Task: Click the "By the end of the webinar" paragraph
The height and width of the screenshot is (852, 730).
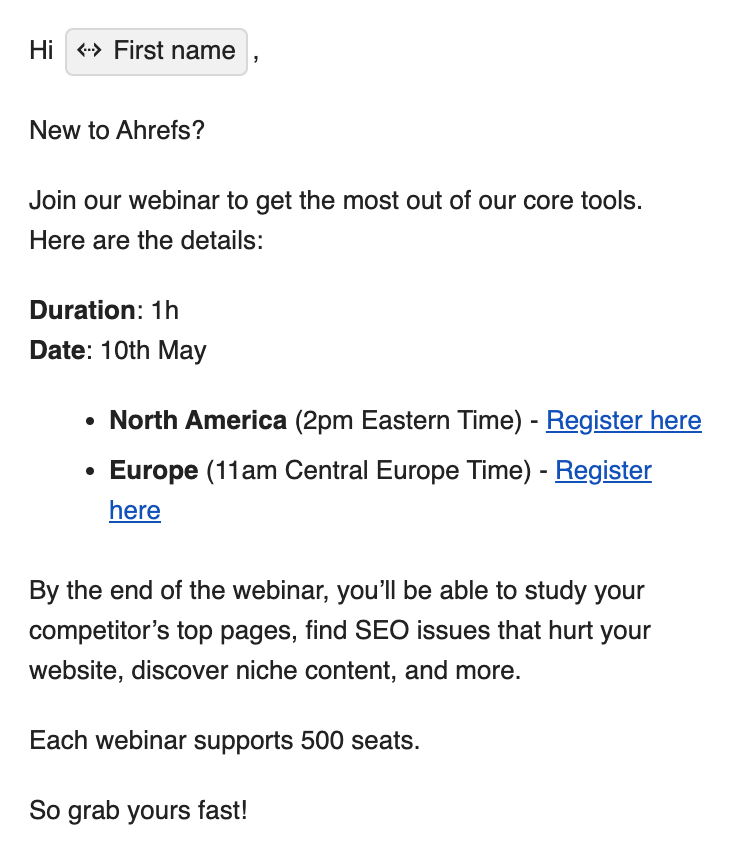Action: pyautogui.click(x=340, y=630)
